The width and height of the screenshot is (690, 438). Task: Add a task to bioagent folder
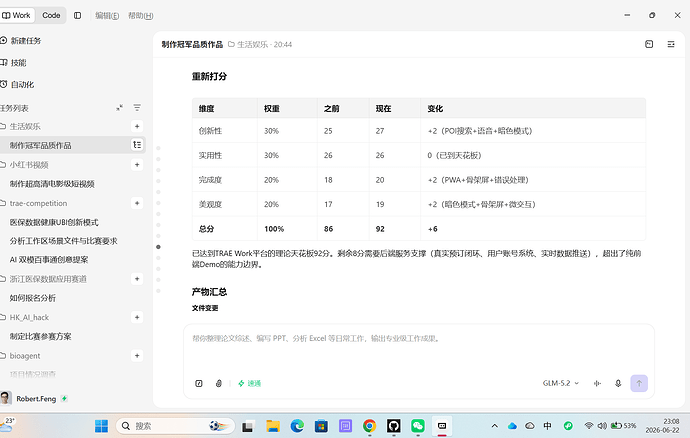coord(137,355)
